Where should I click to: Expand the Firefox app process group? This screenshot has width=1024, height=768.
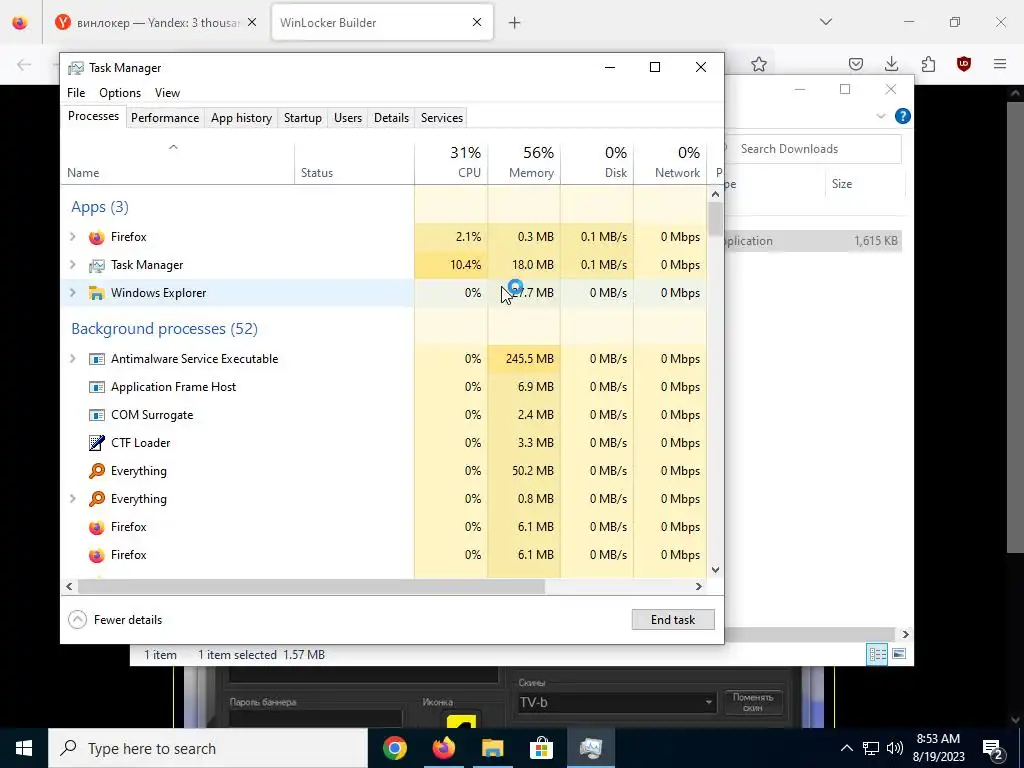click(72, 237)
